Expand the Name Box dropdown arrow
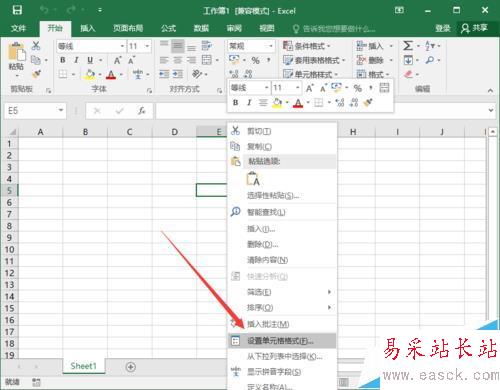This screenshot has height=390, width=500. 61,110
